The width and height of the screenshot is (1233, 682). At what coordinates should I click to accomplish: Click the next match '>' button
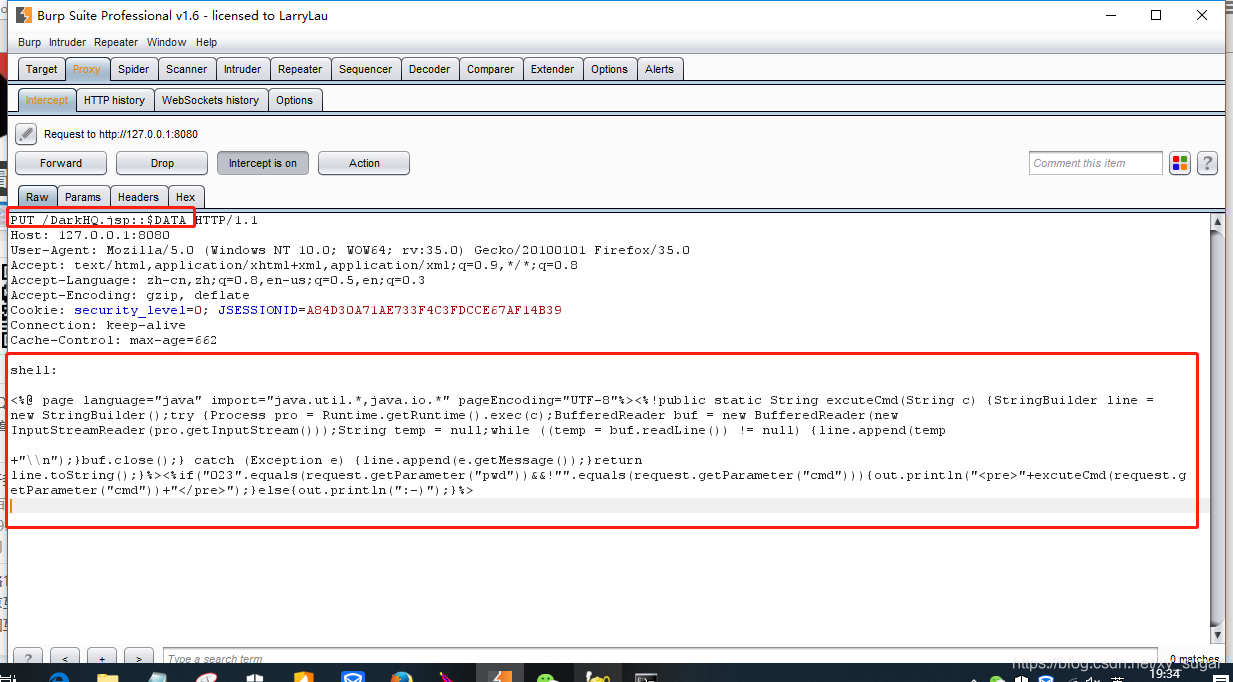pos(139,658)
